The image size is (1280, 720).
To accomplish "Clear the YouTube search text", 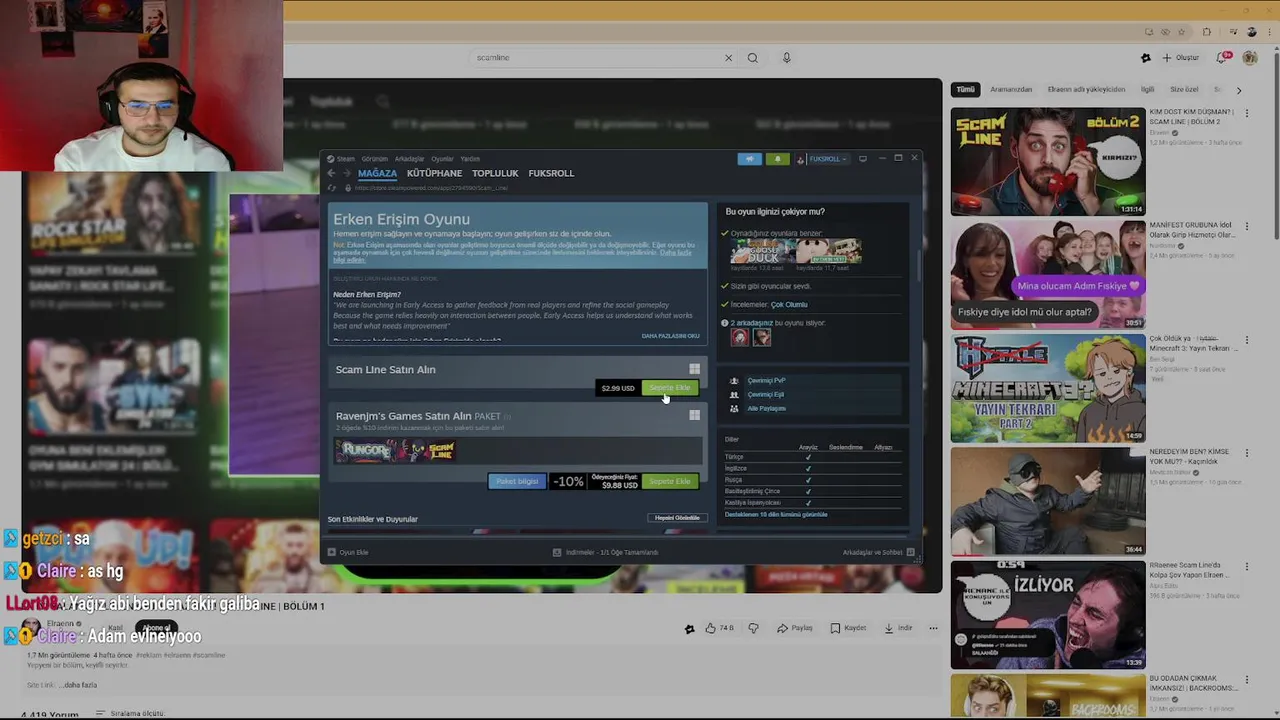I will click(728, 58).
